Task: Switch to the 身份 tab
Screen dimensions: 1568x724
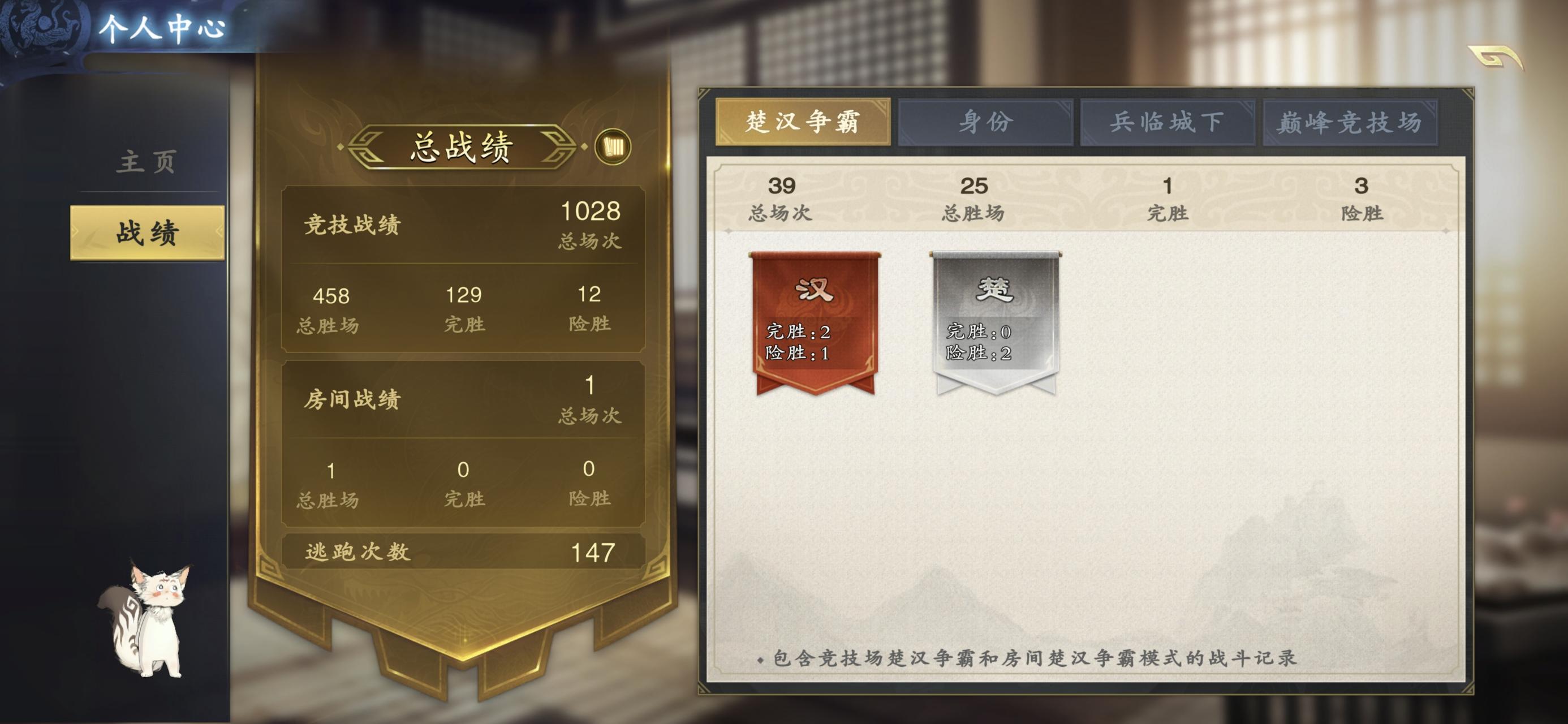Action: coord(985,122)
